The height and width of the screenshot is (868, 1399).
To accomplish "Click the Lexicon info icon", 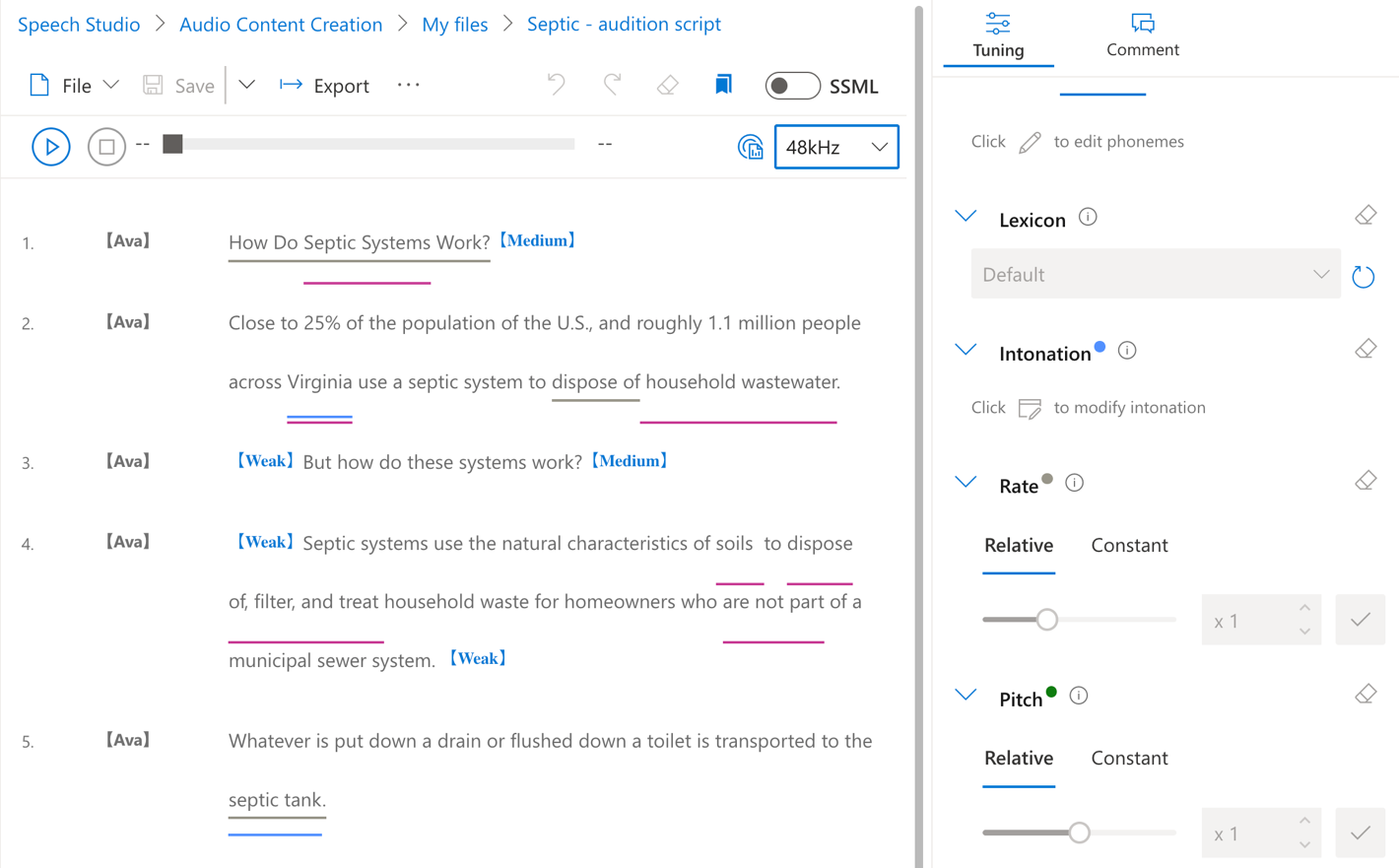I will [1088, 217].
